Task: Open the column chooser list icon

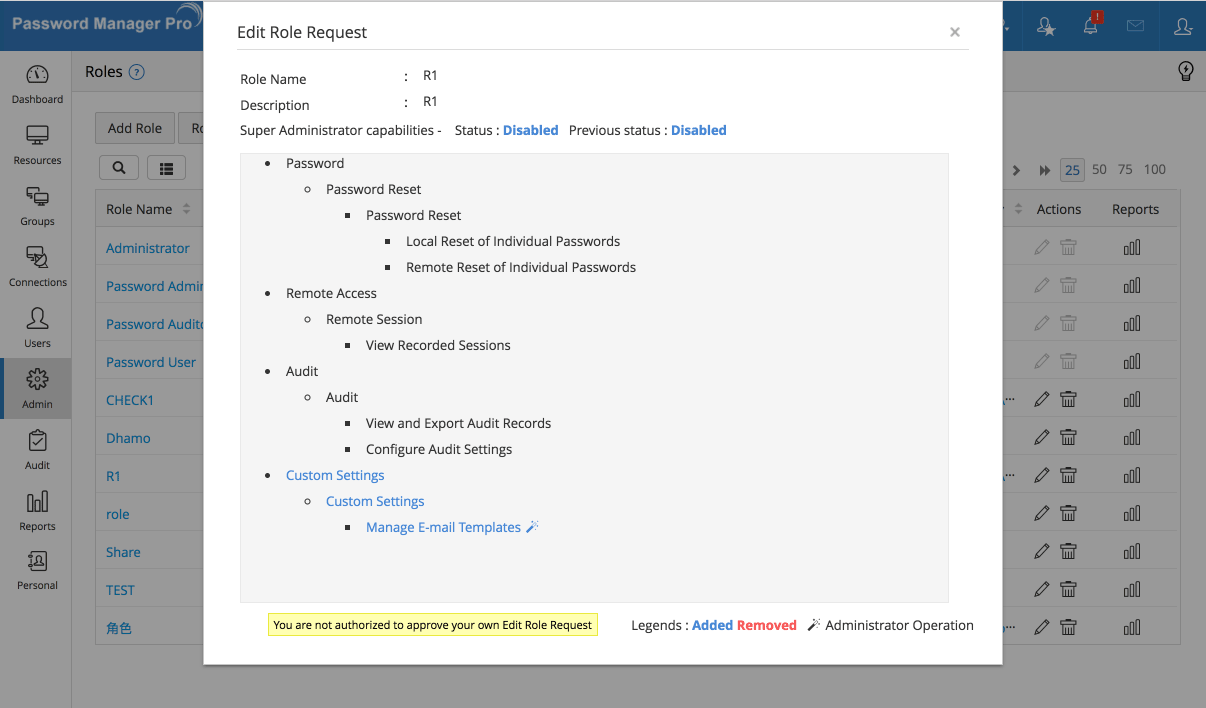Action: (166, 169)
